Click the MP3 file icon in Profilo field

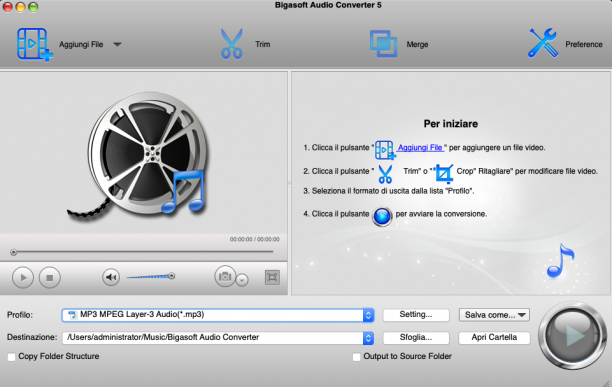click(x=73, y=315)
